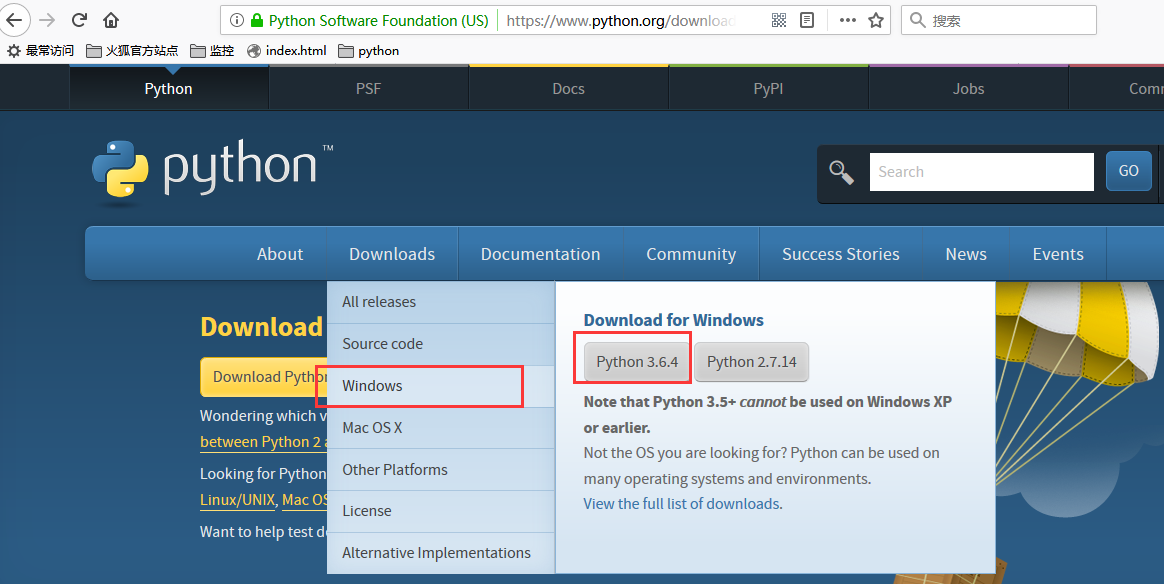Focus the python.org Search input field
1164x584 pixels.
(981, 172)
